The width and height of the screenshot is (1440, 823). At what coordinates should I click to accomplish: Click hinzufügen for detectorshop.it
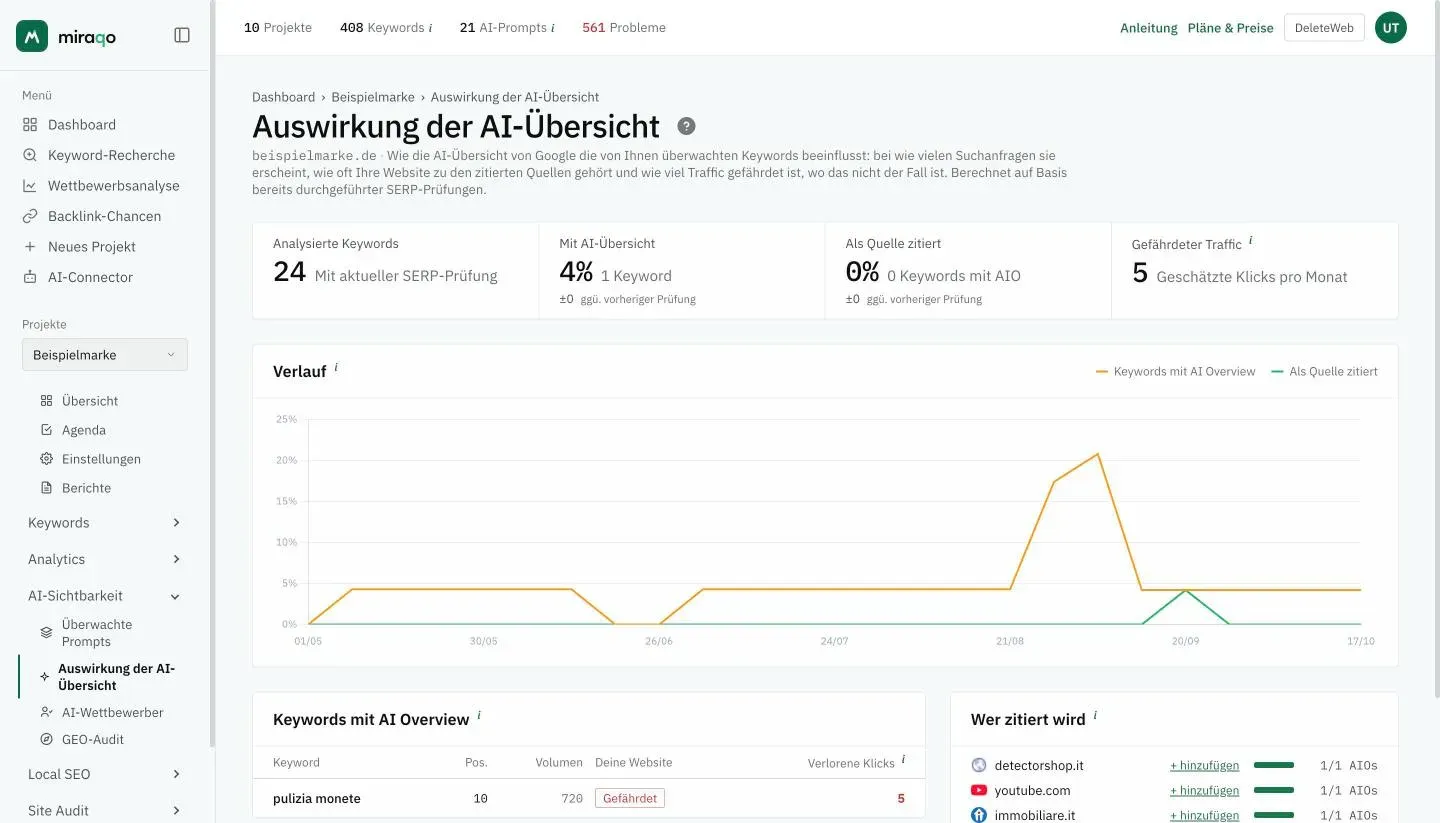tap(1204, 766)
